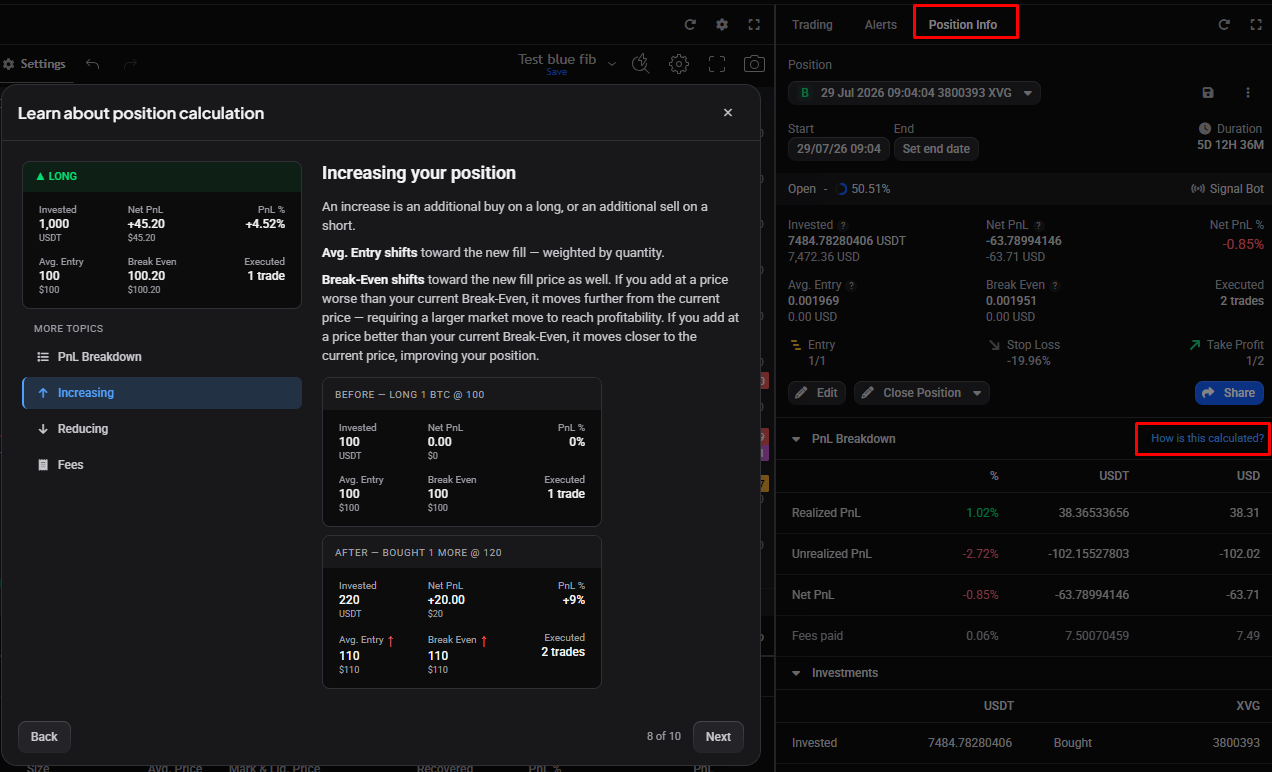Click fullscreen icon beside the top gear icon

pyautogui.click(x=754, y=25)
